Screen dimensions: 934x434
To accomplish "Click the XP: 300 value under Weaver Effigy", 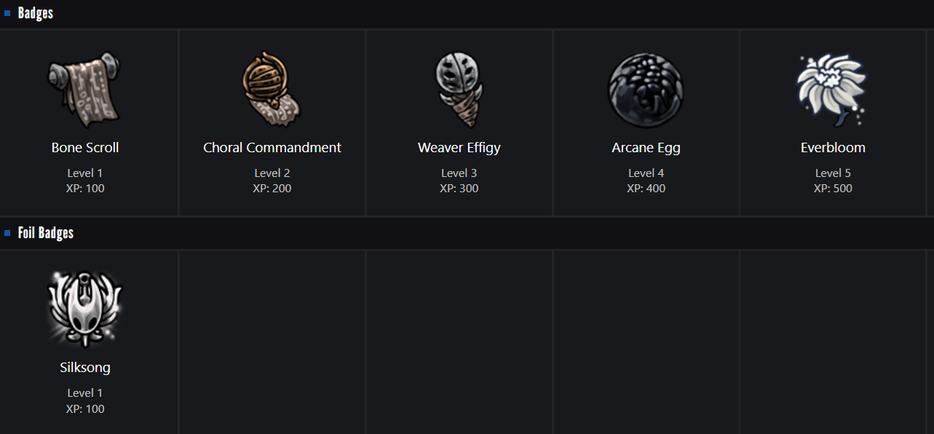I will click(459, 188).
